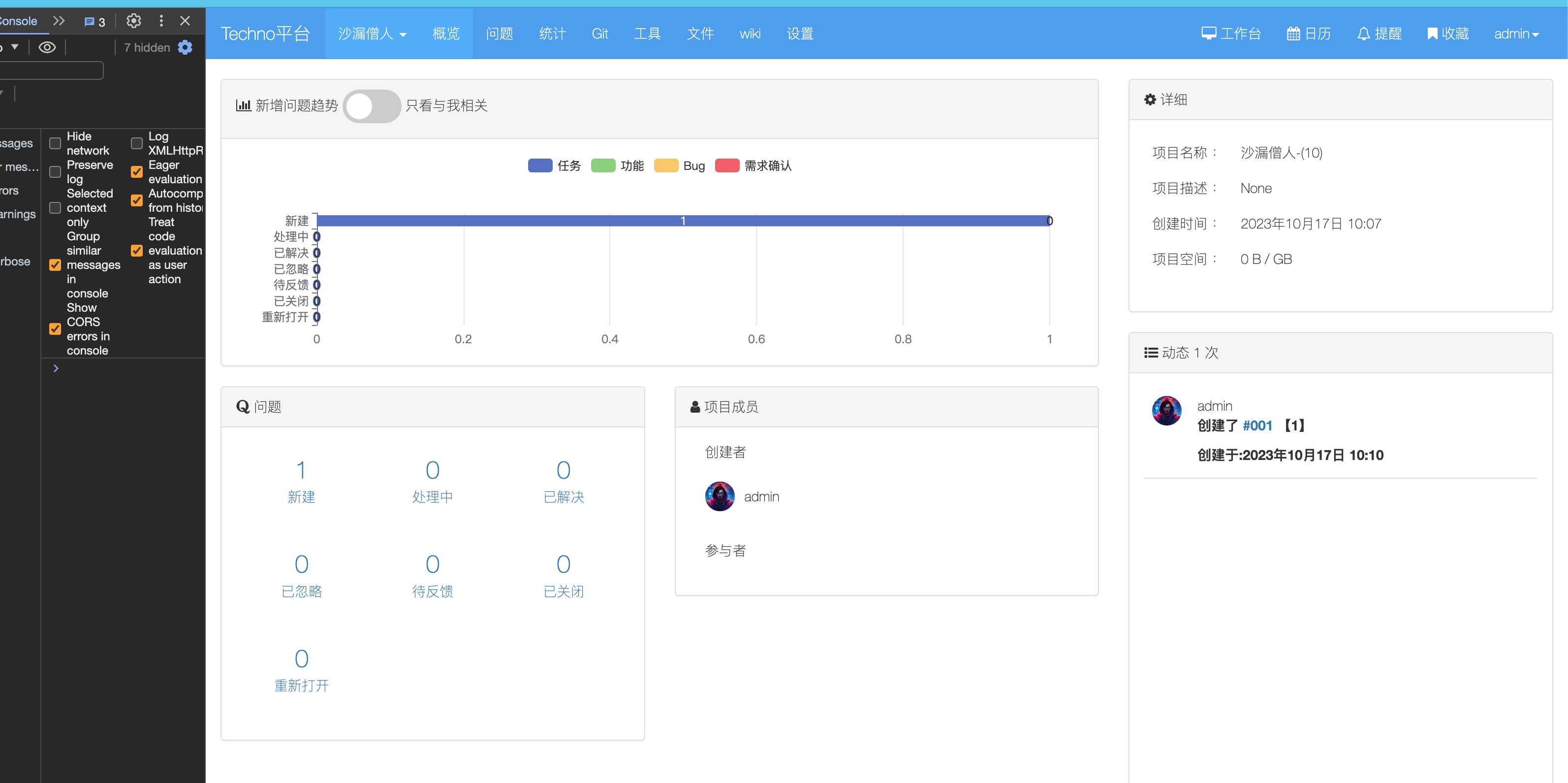The width and height of the screenshot is (1568, 783).
Task: Open DevTools settings gear icon
Action: click(x=133, y=21)
